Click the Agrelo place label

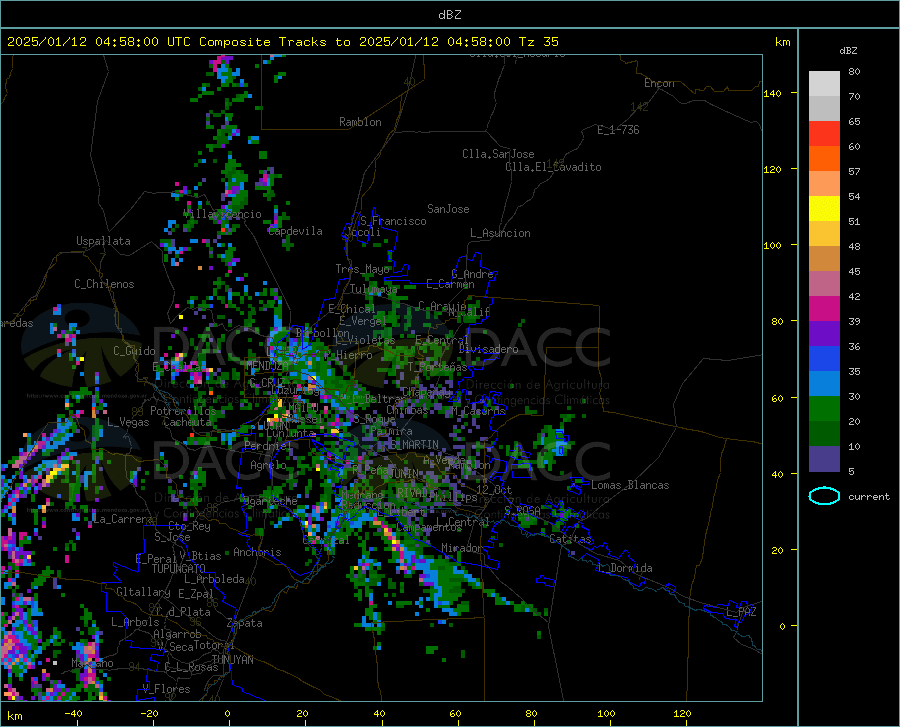pyautogui.click(x=269, y=465)
